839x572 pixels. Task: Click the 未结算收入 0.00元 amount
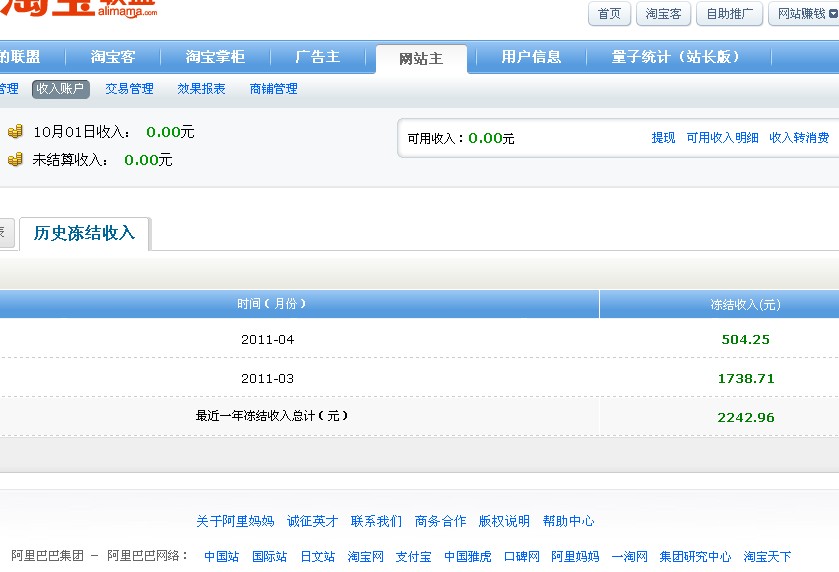[148, 159]
